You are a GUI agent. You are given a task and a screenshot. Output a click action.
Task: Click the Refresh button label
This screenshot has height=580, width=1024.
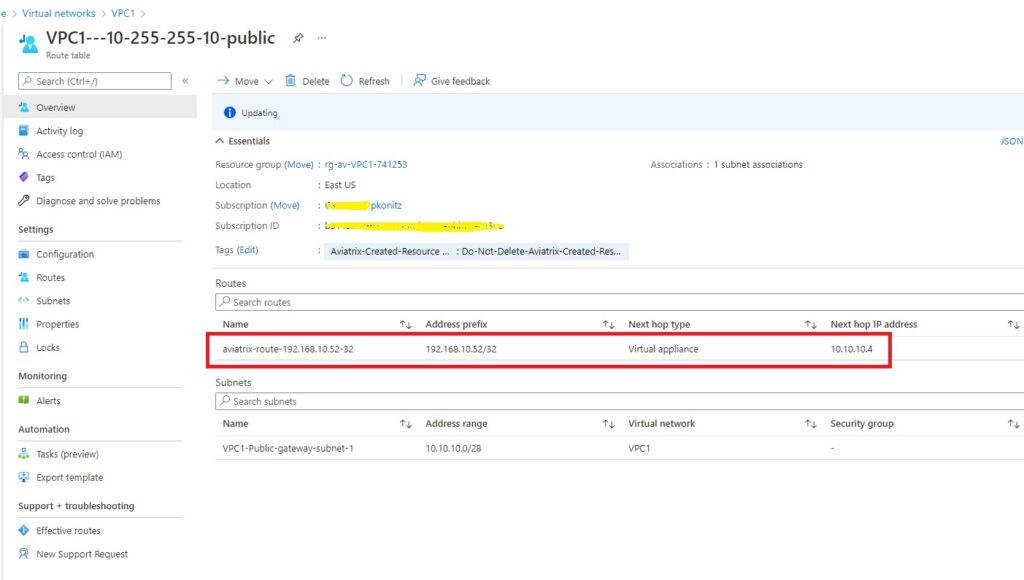tap(374, 81)
